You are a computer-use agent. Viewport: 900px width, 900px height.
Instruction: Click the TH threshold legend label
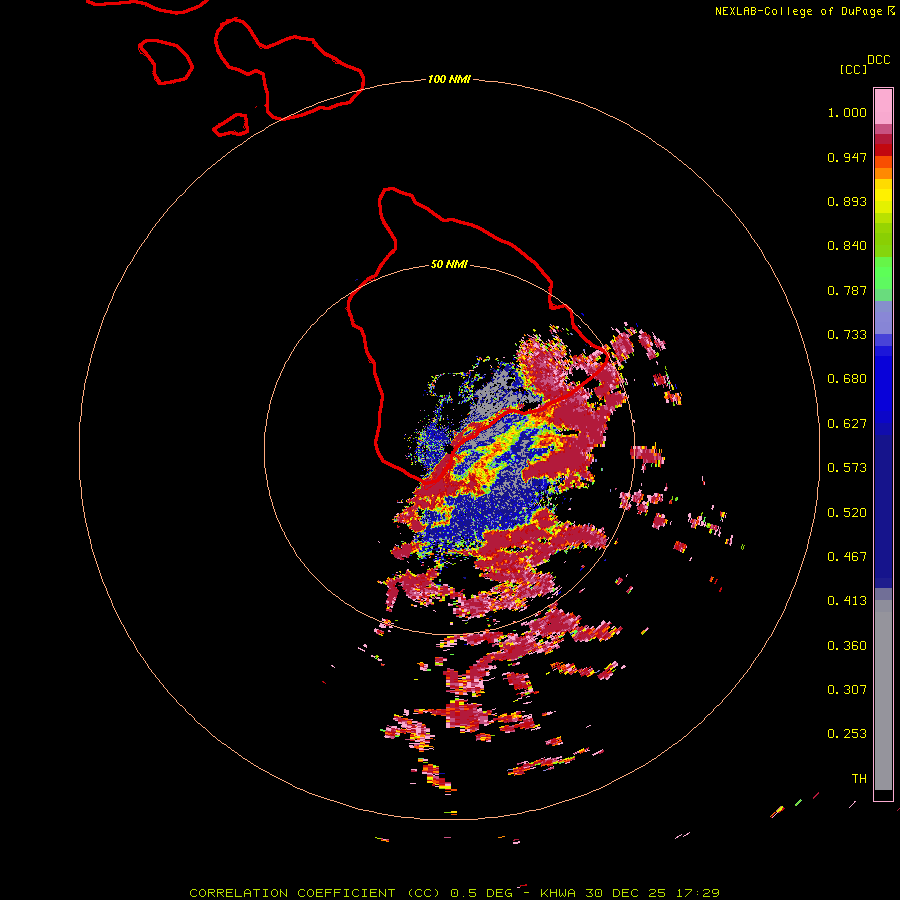[859, 779]
